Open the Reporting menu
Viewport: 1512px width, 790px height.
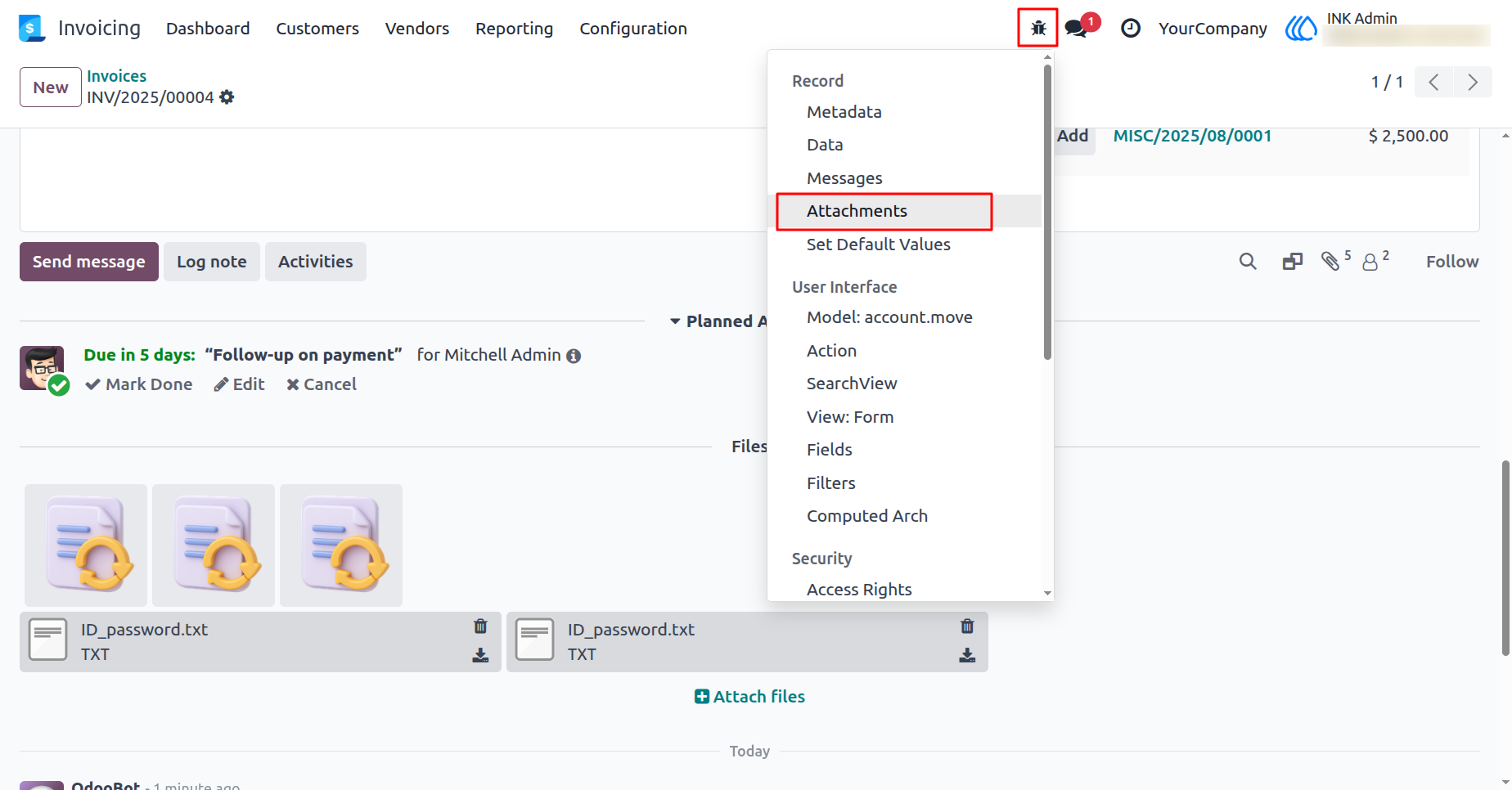(x=515, y=29)
